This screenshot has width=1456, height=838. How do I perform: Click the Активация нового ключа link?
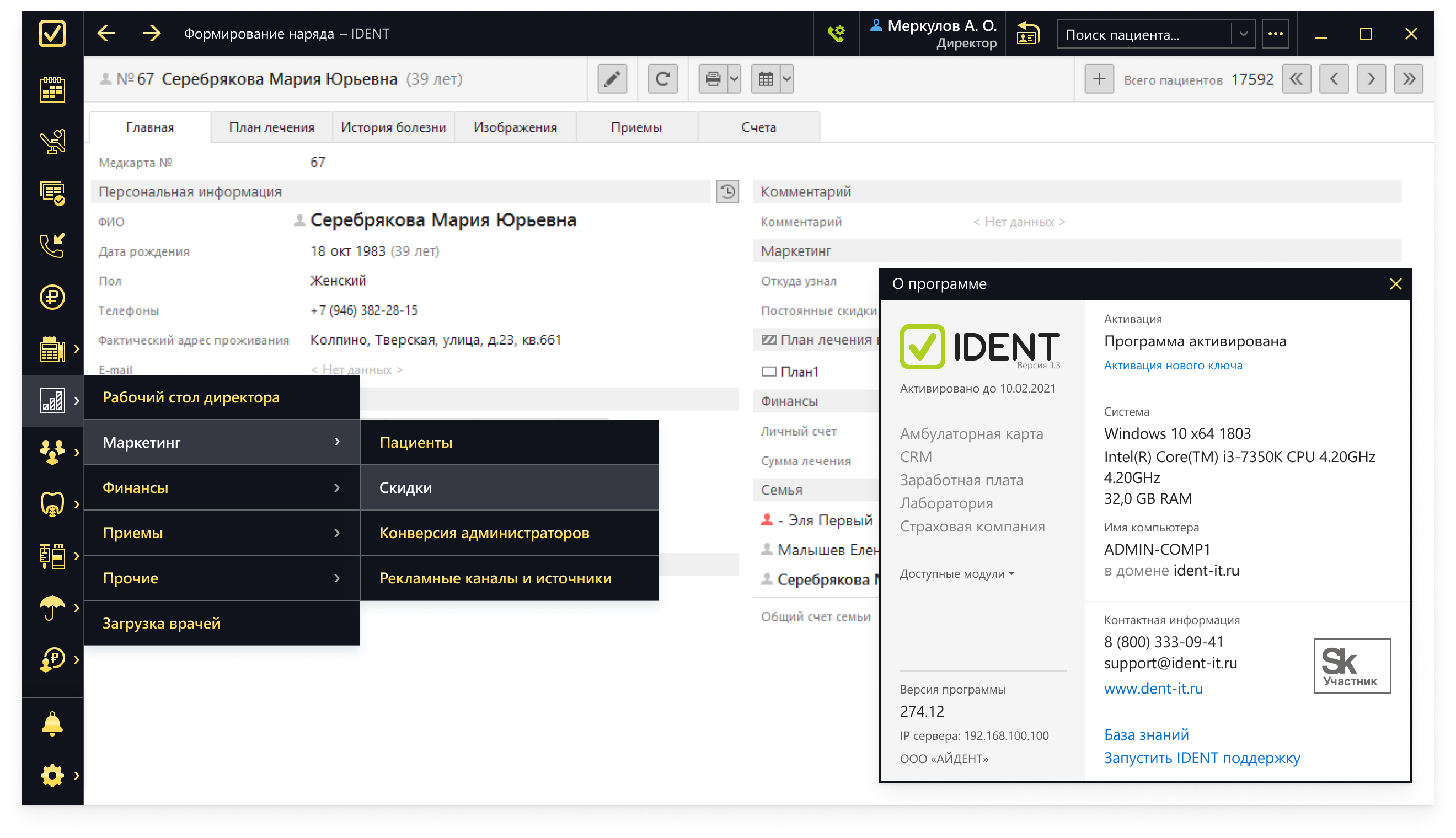click(x=1173, y=366)
